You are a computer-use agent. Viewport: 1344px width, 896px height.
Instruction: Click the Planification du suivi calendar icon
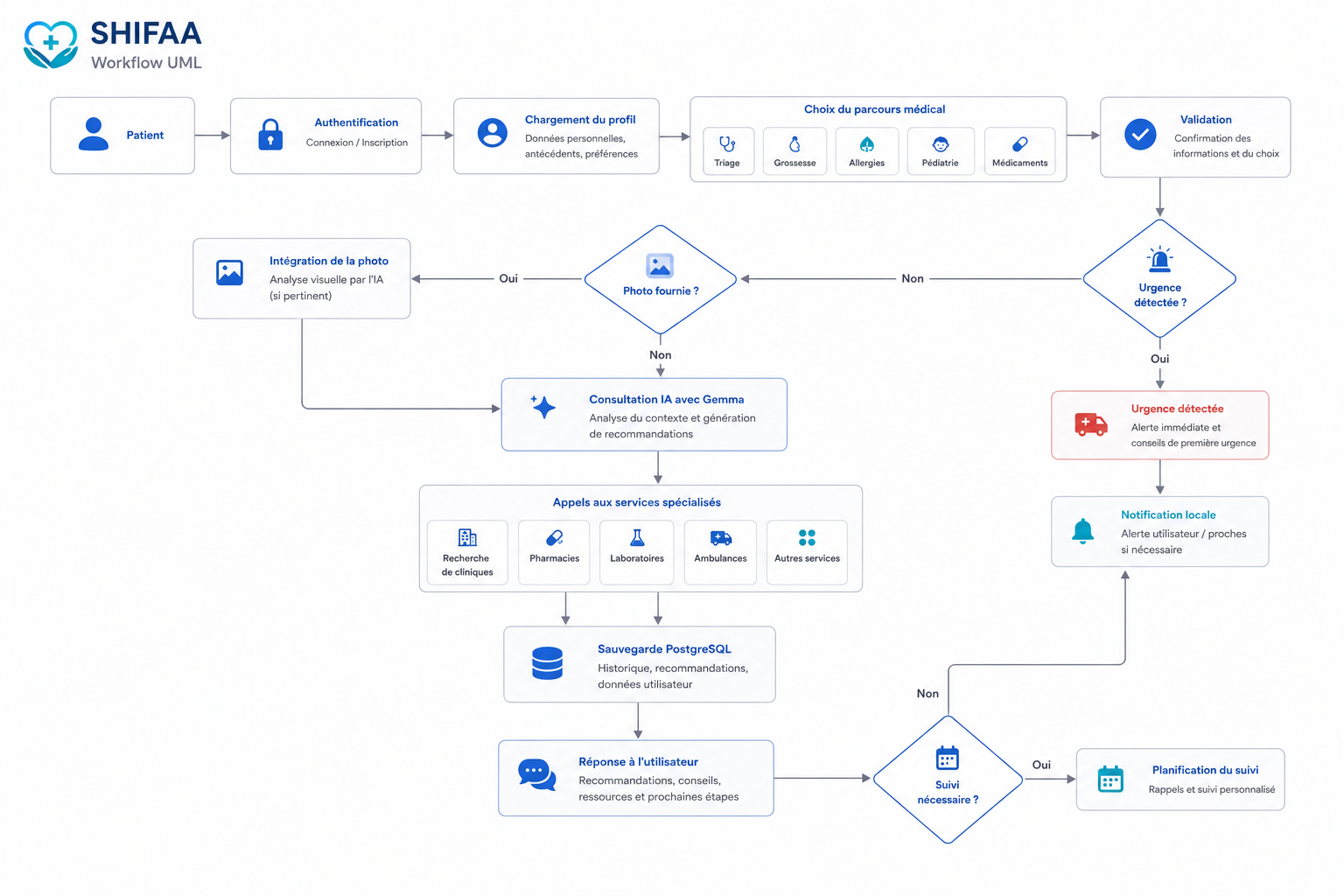pos(1110,779)
